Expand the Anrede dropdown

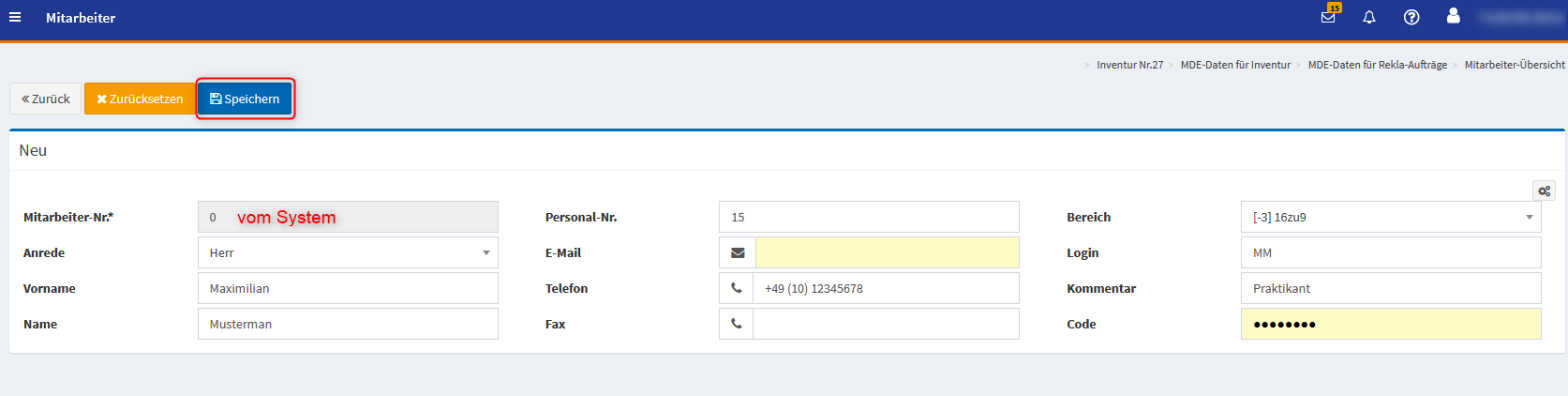point(348,252)
